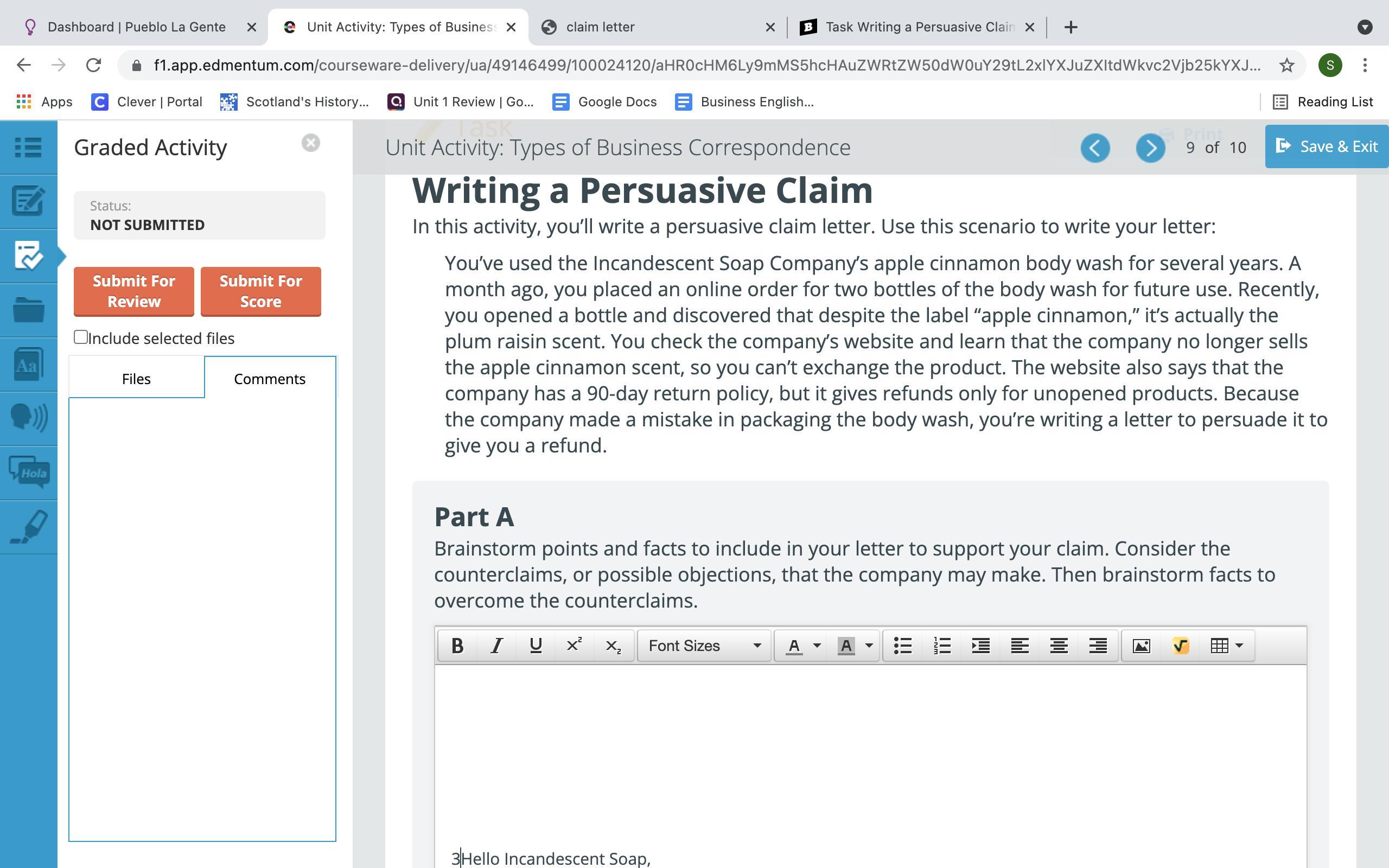1389x868 pixels.
Task: Insert a bulleted list
Action: click(x=903, y=646)
